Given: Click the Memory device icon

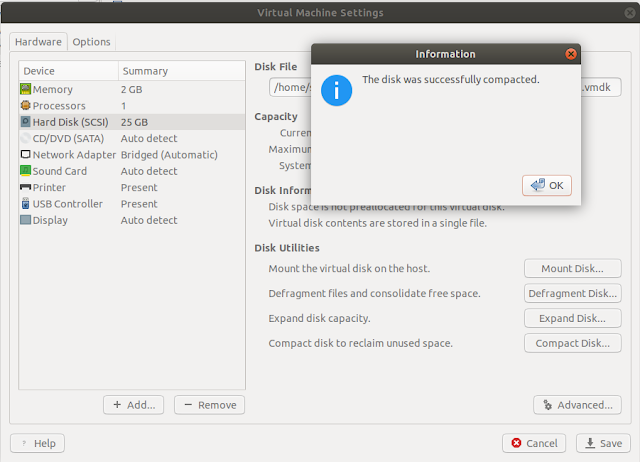Looking at the screenshot, I should pos(26,90).
